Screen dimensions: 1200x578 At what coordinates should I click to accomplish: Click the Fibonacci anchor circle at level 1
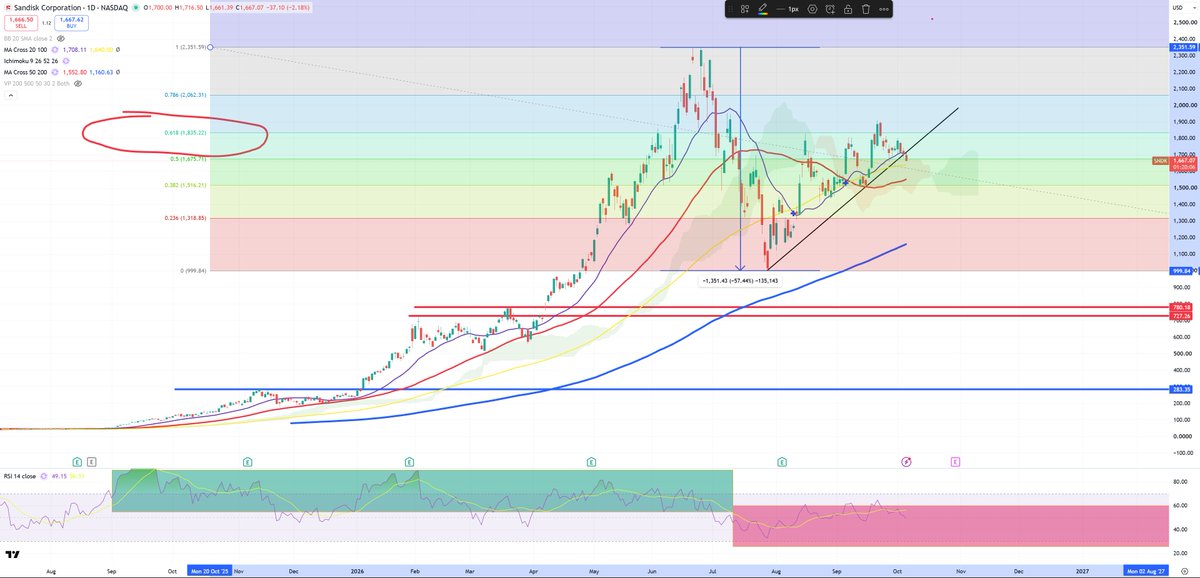point(210,47)
